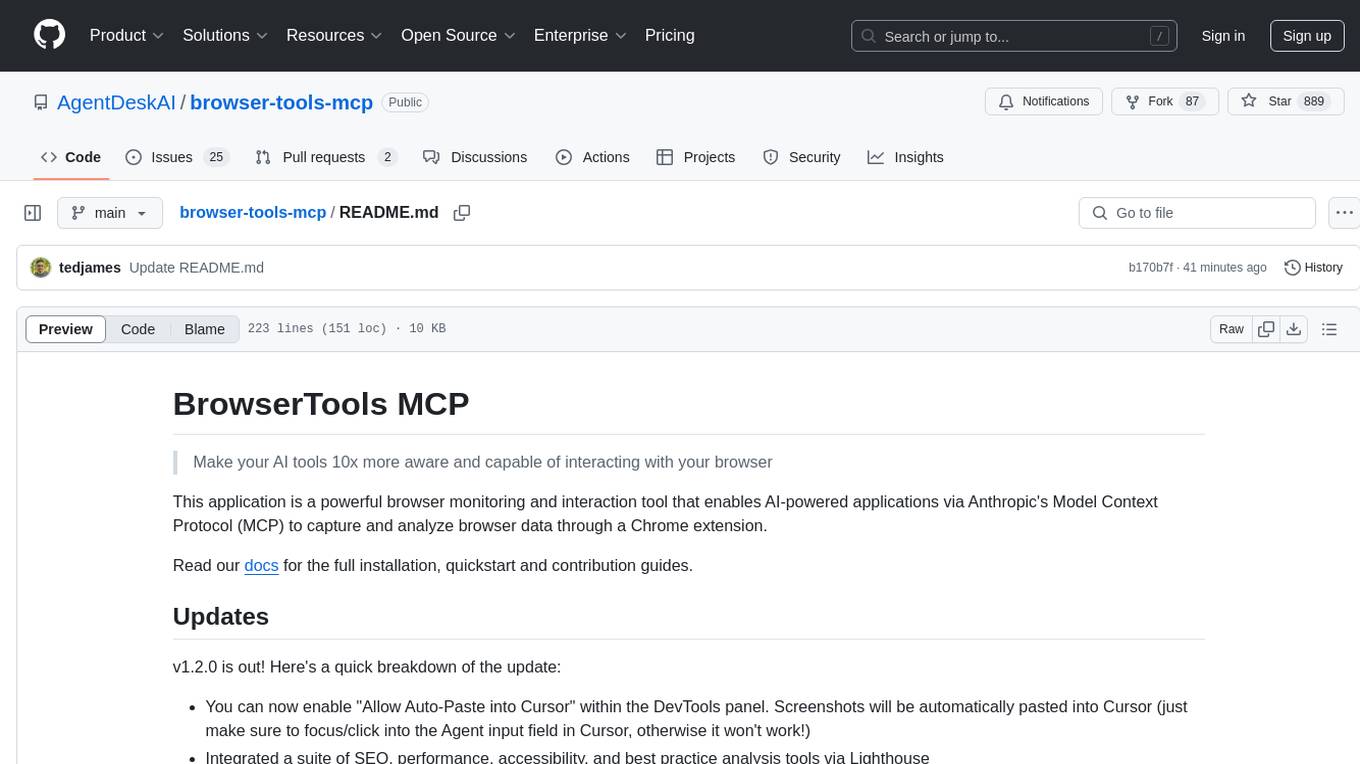Open the Resources dropdown

click(334, 35)
